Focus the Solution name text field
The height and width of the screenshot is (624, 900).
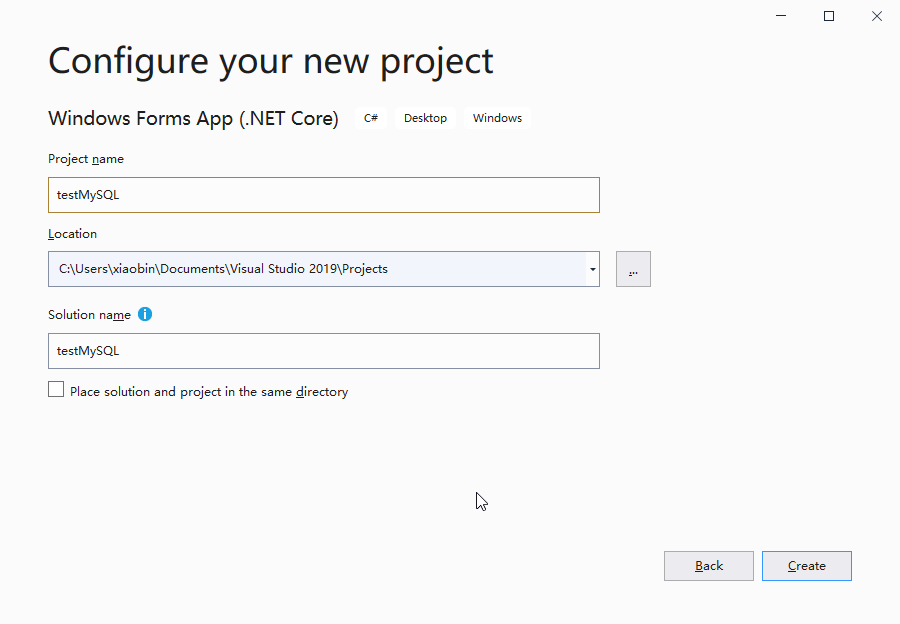tap(323, 351)
